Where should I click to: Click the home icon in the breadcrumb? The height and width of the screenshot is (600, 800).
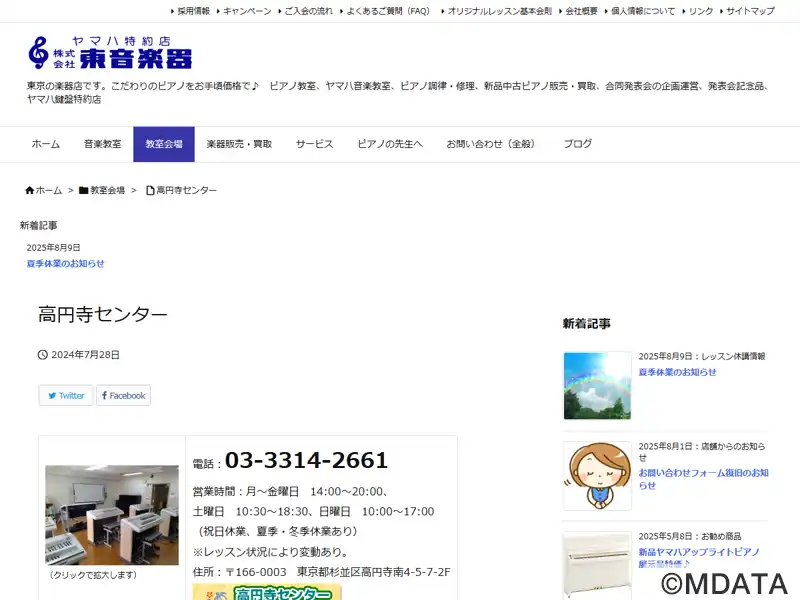30,190
